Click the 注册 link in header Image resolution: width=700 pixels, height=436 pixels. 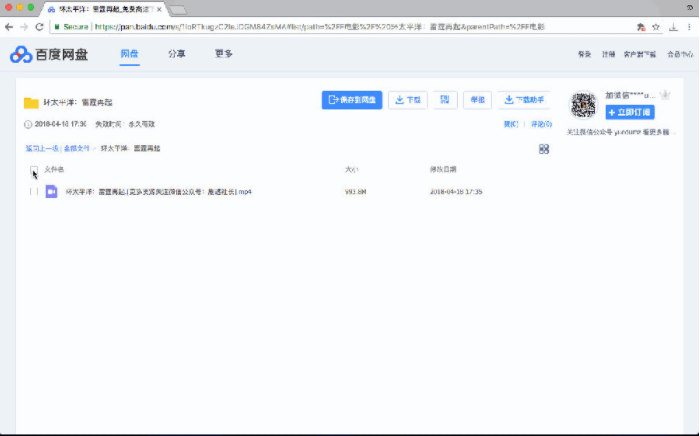click(x=608, y=54)
